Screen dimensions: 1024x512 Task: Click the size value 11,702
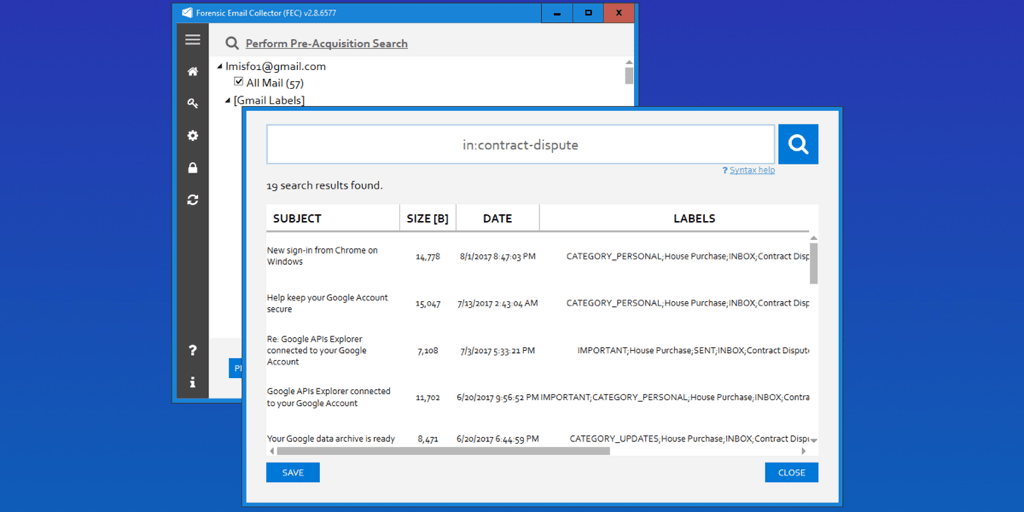(428, 397)
